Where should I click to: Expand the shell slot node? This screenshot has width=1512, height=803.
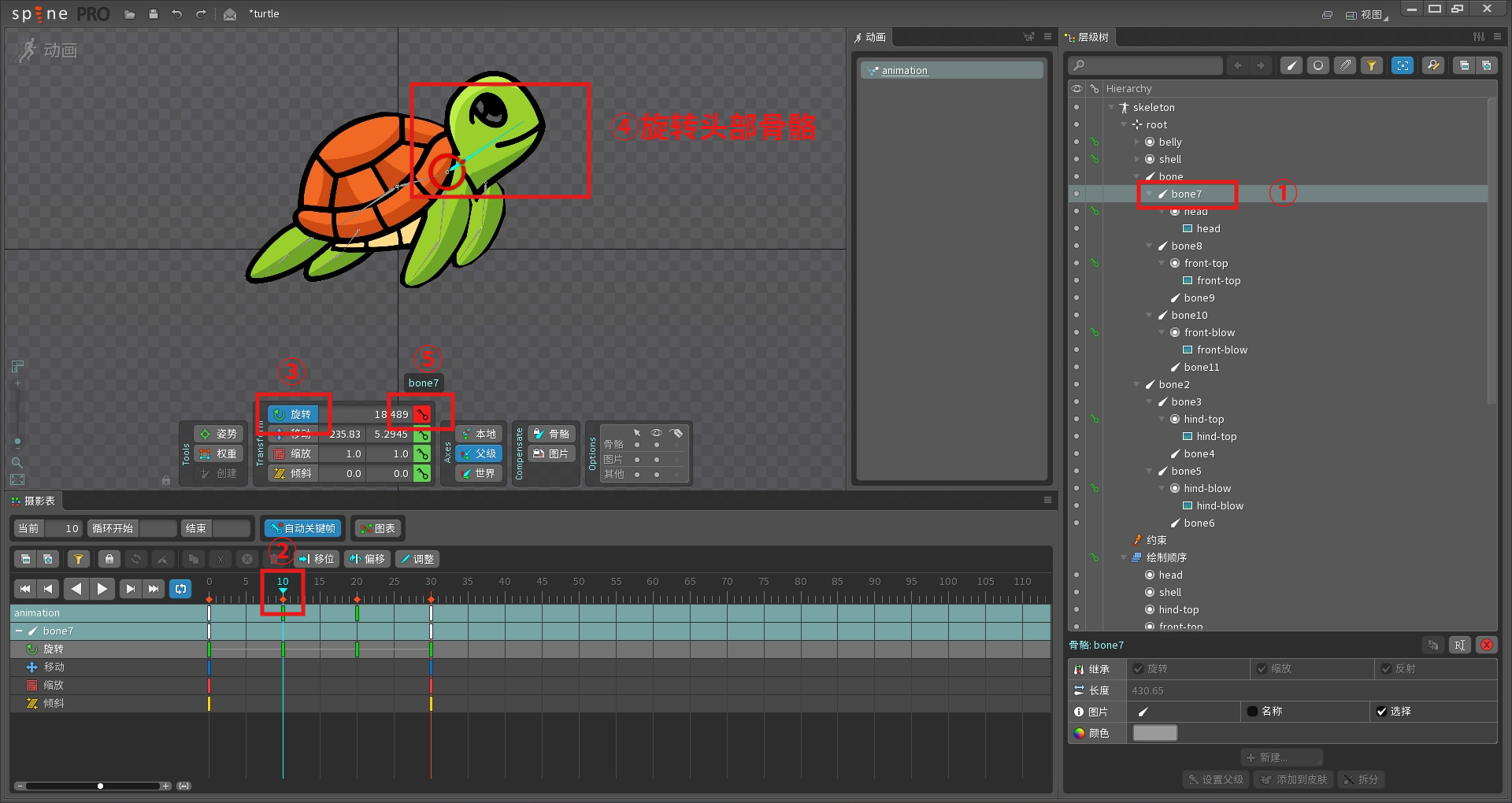[x=1136, y=159]
